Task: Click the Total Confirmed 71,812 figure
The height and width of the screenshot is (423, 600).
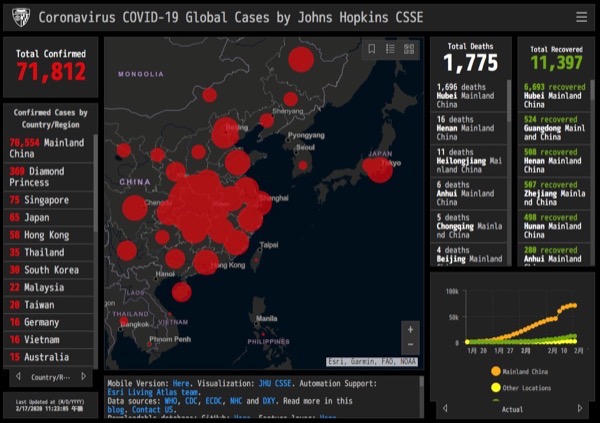Action: 51,72
